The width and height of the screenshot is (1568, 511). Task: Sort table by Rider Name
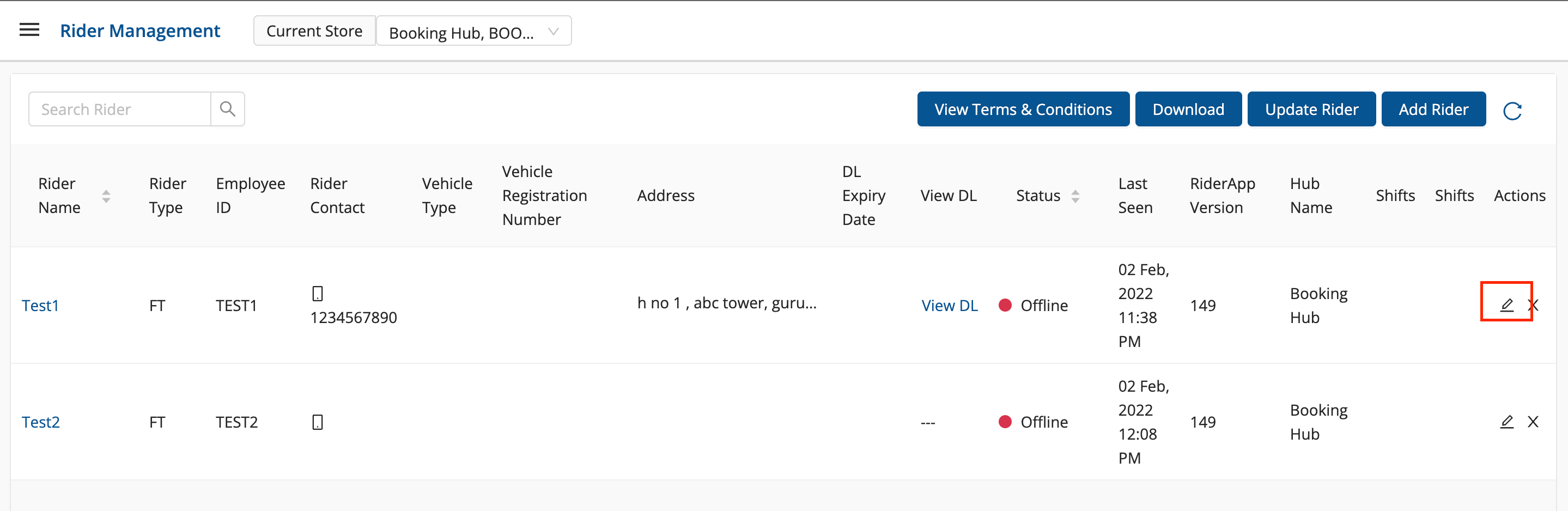(106, 196)
